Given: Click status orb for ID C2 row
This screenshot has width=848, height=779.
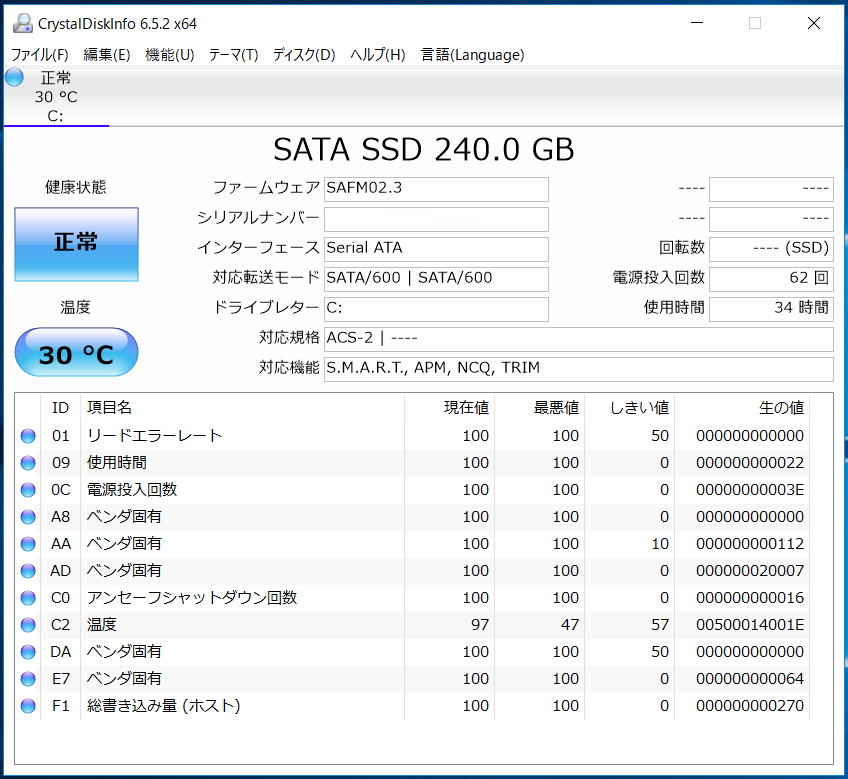Looking at the screenshot, I should (28, 625).
